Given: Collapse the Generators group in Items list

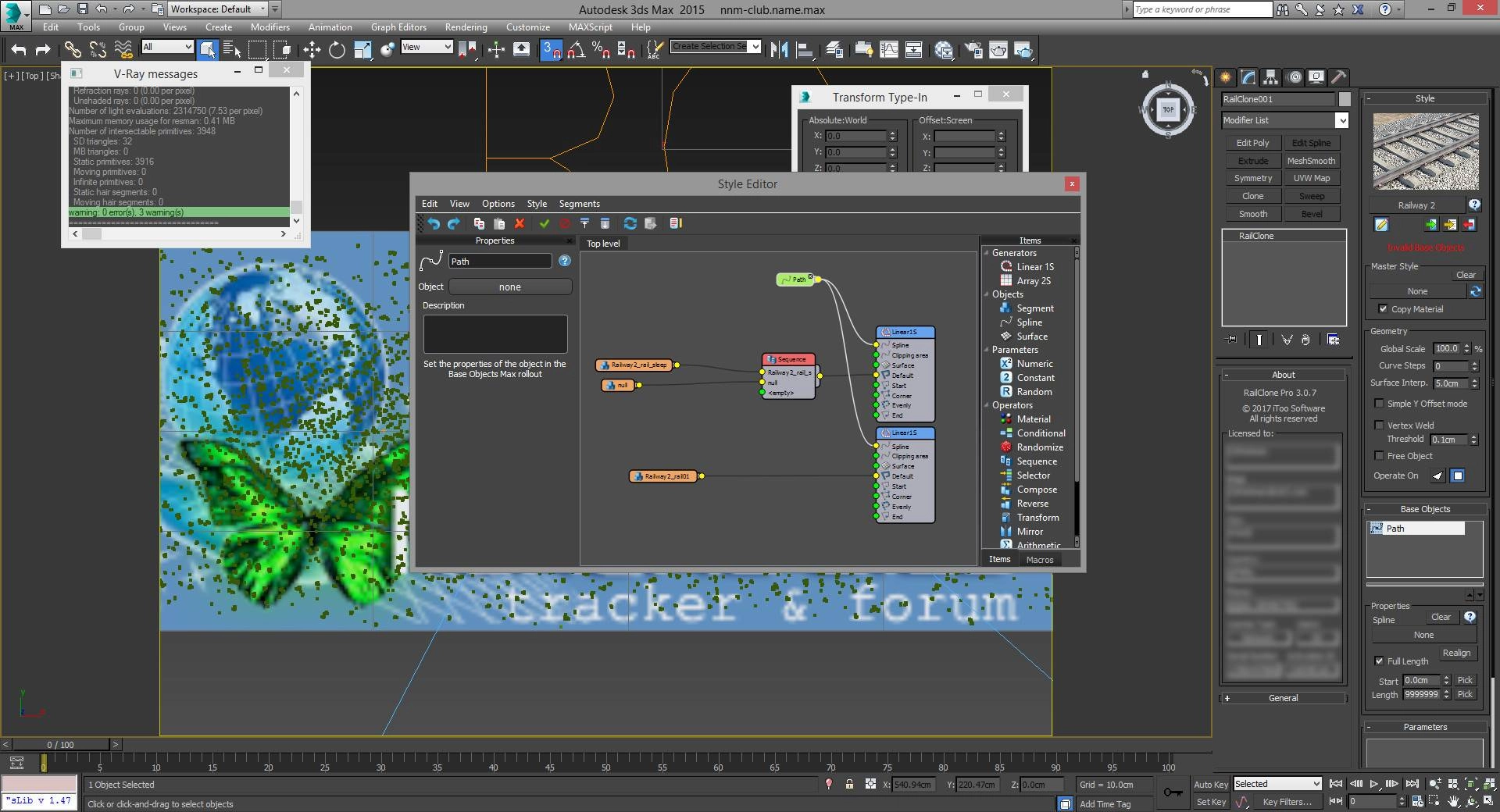Looking at the screenshot, I should coord(986,253).
